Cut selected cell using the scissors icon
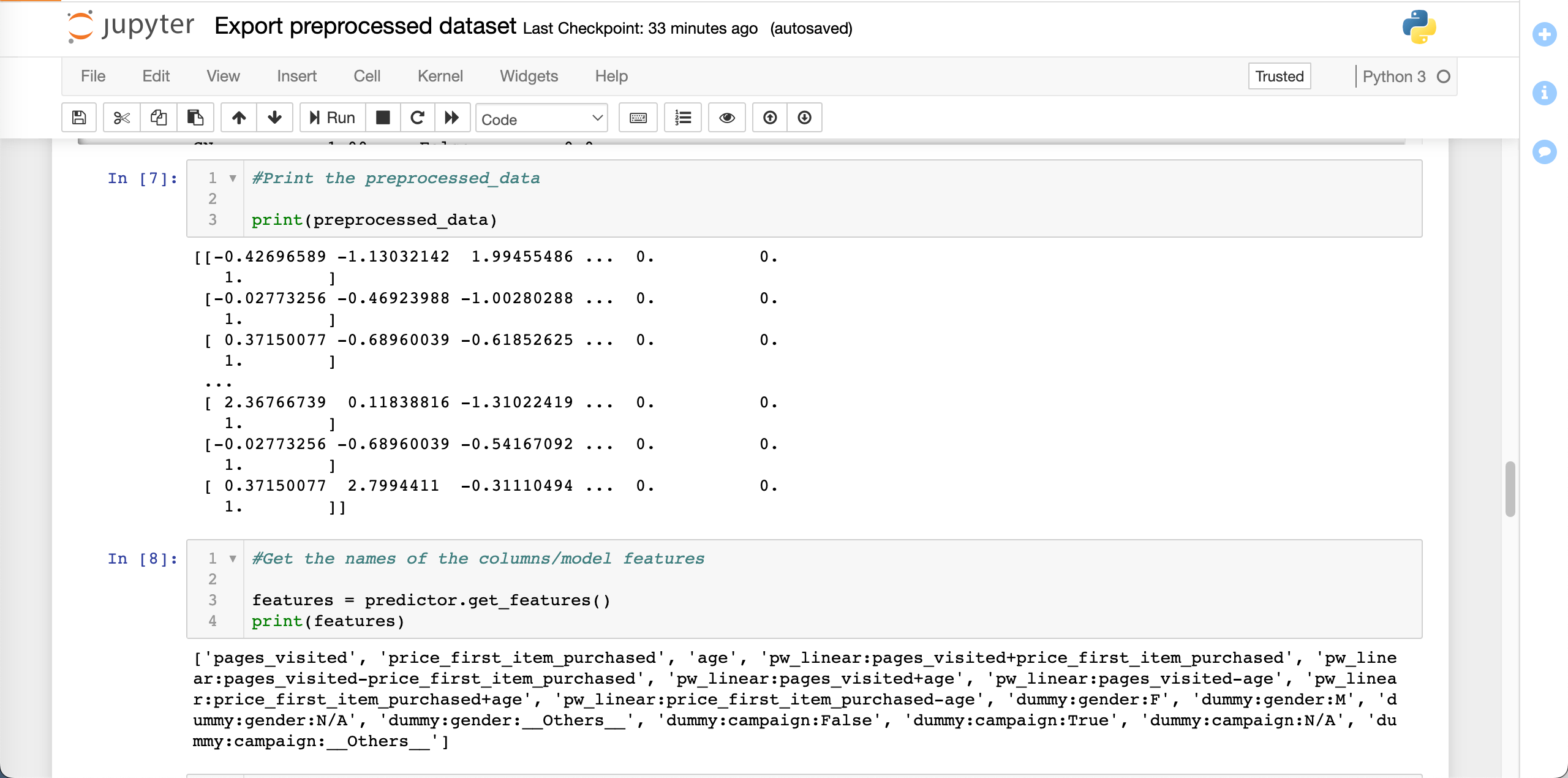The image size is (1568, 778). pos(121,118)
